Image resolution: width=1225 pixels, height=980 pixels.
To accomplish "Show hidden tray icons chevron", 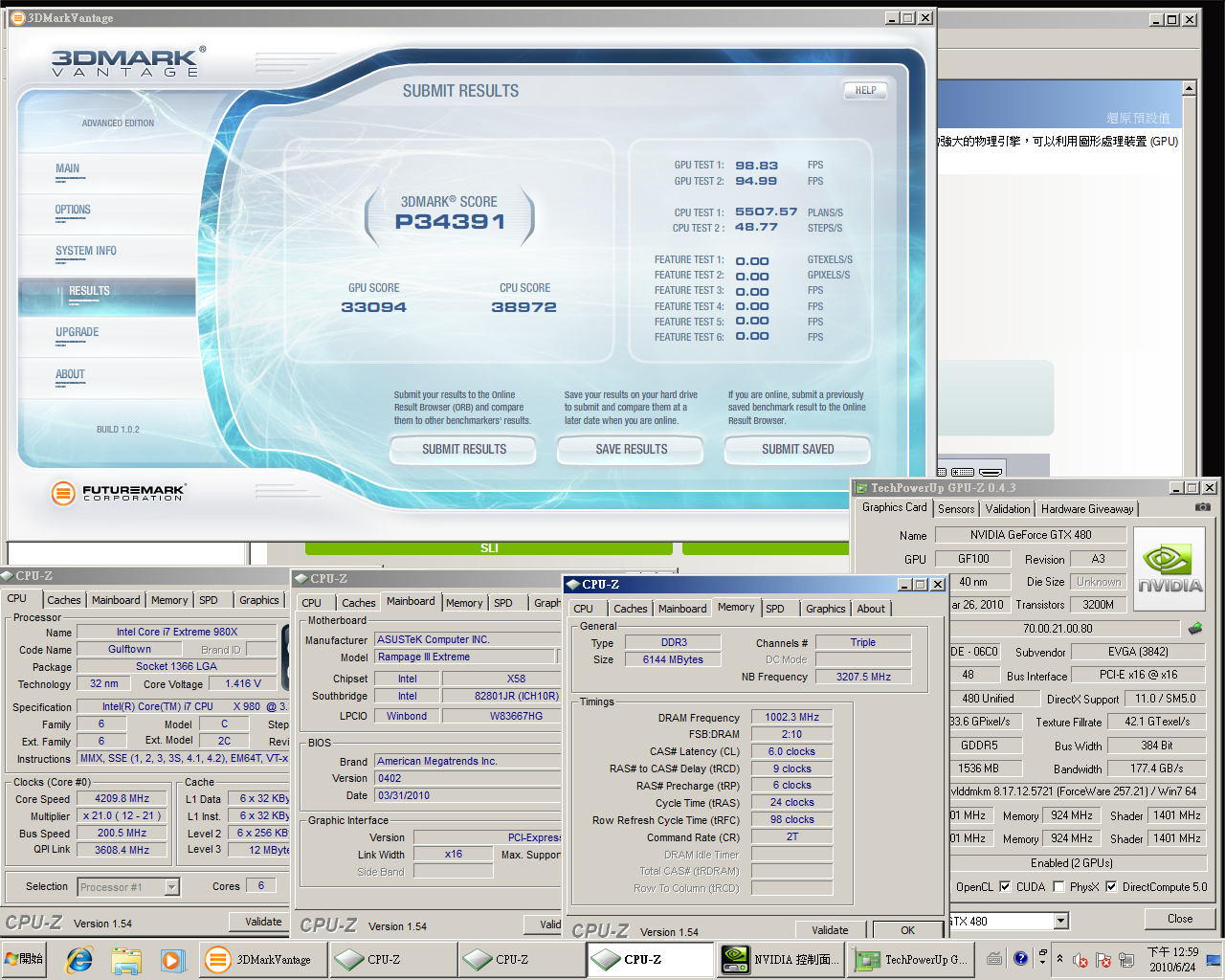I will click(1059, 959).
